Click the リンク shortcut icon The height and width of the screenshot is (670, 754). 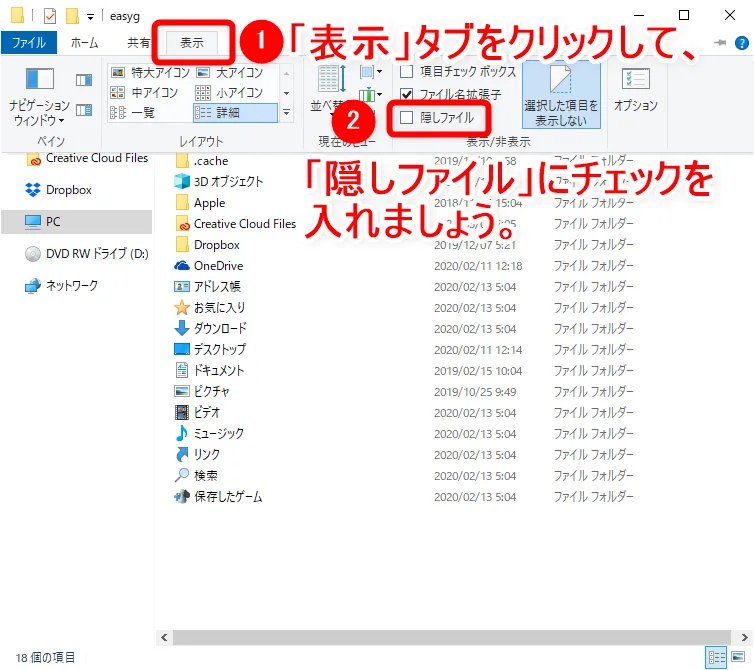pos(182,454)
